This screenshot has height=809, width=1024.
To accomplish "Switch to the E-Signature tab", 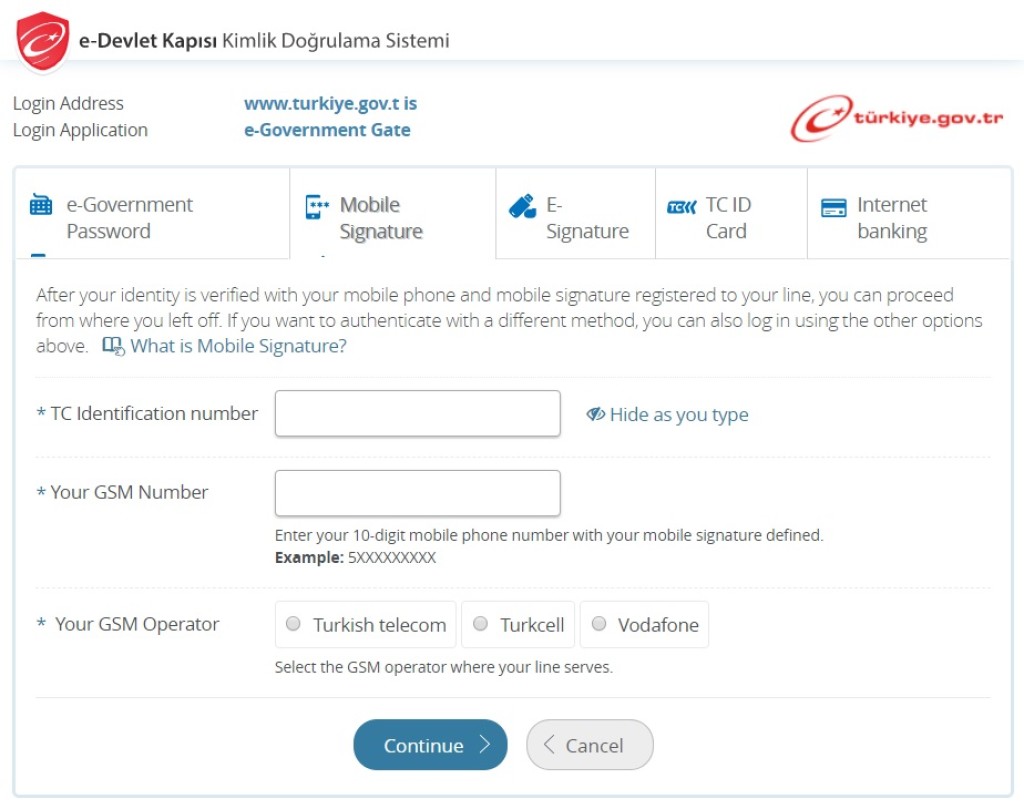I will (x=586, y=218).
